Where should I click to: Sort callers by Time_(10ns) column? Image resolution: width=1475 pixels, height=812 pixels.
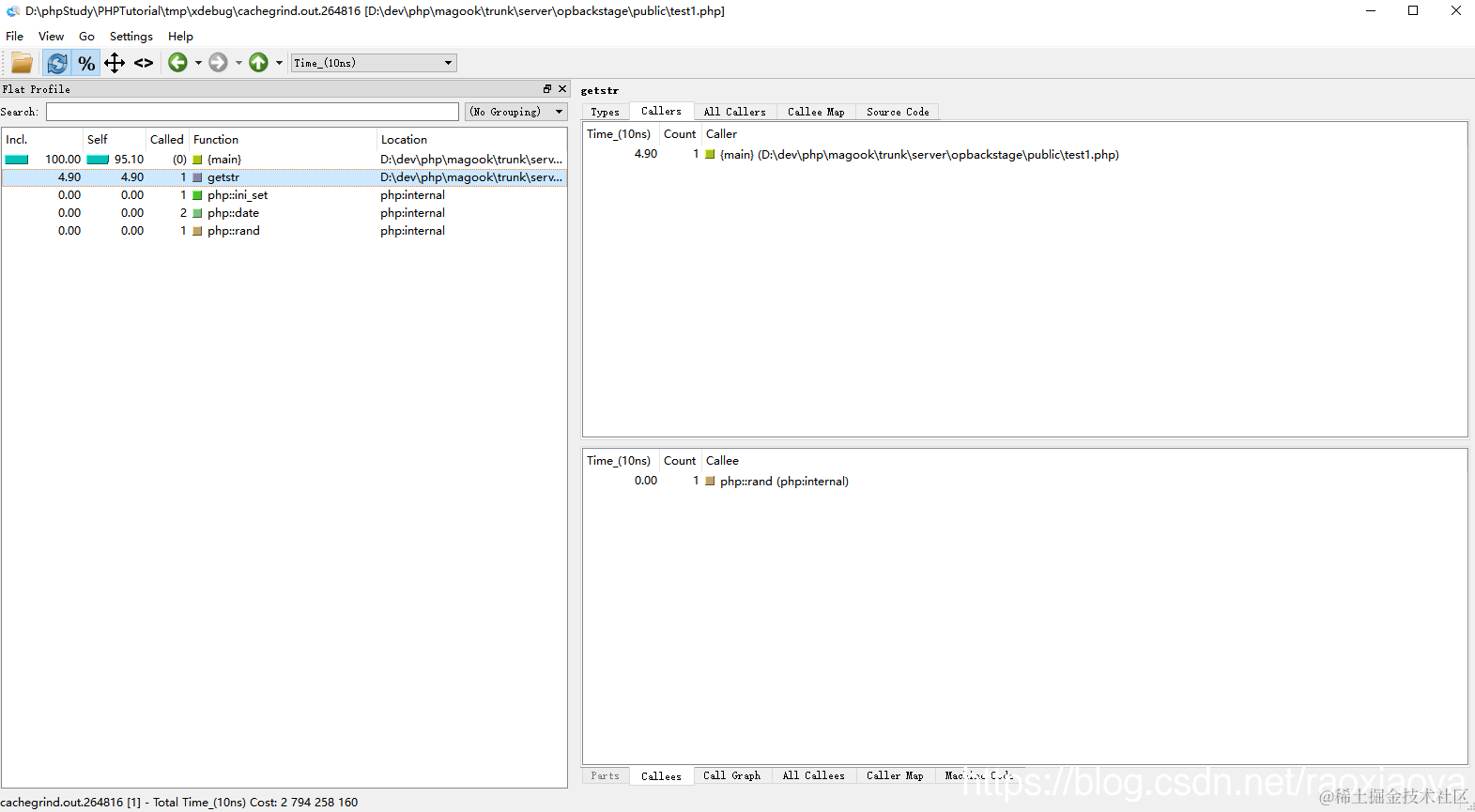pos(620,134)
